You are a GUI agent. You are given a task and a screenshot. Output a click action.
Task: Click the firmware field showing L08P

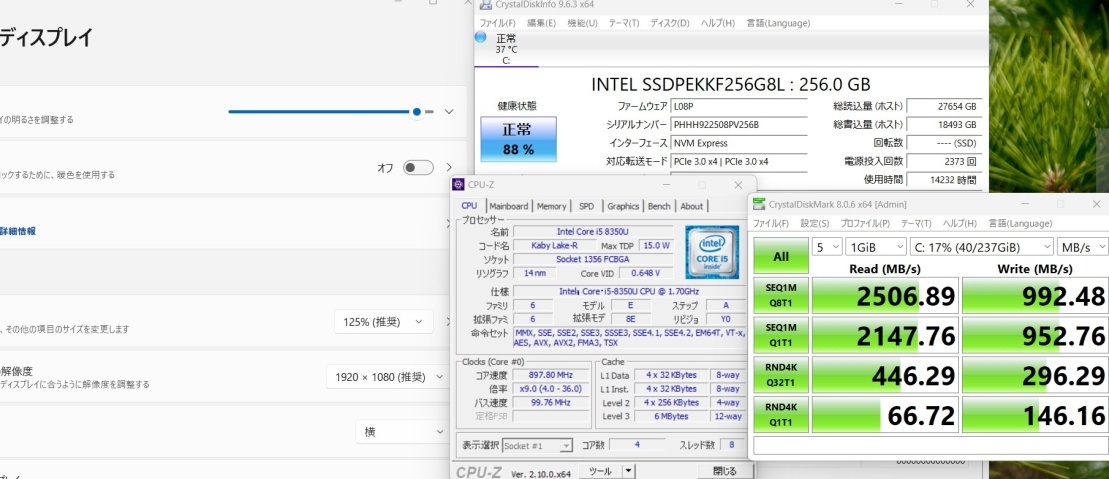[738, 106]
